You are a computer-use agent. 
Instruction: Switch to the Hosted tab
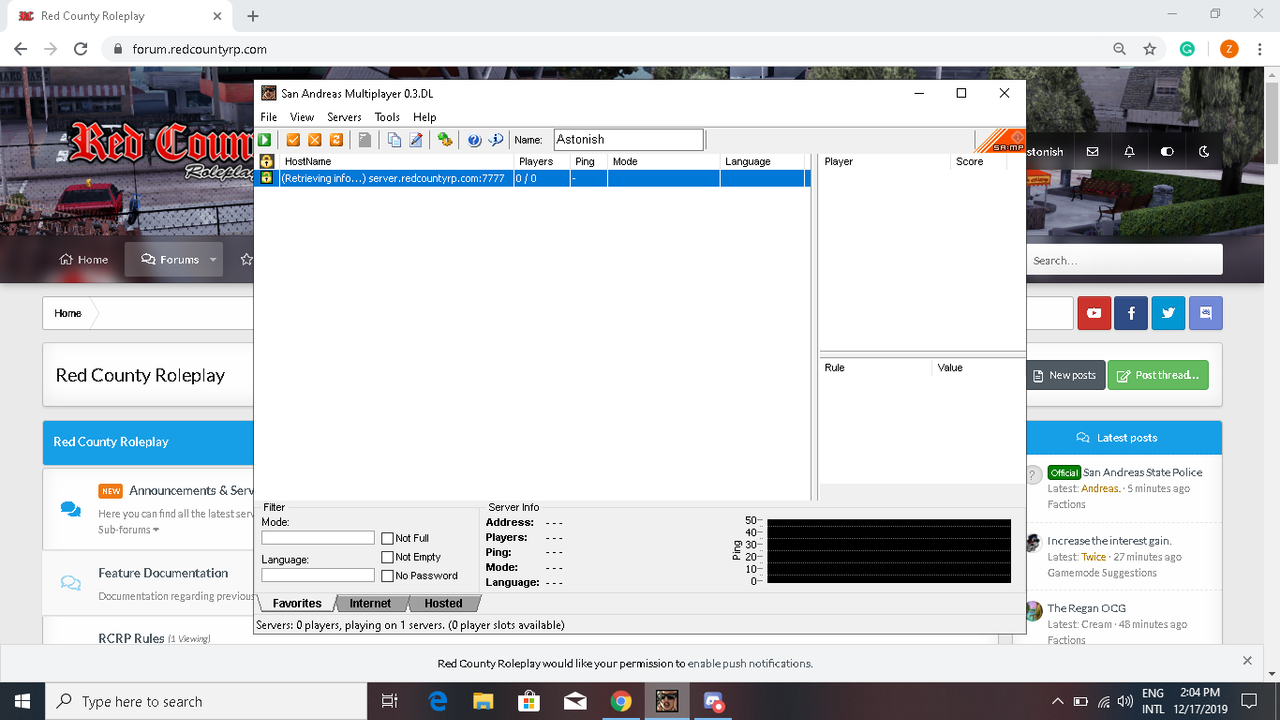(x=443, y=603)
